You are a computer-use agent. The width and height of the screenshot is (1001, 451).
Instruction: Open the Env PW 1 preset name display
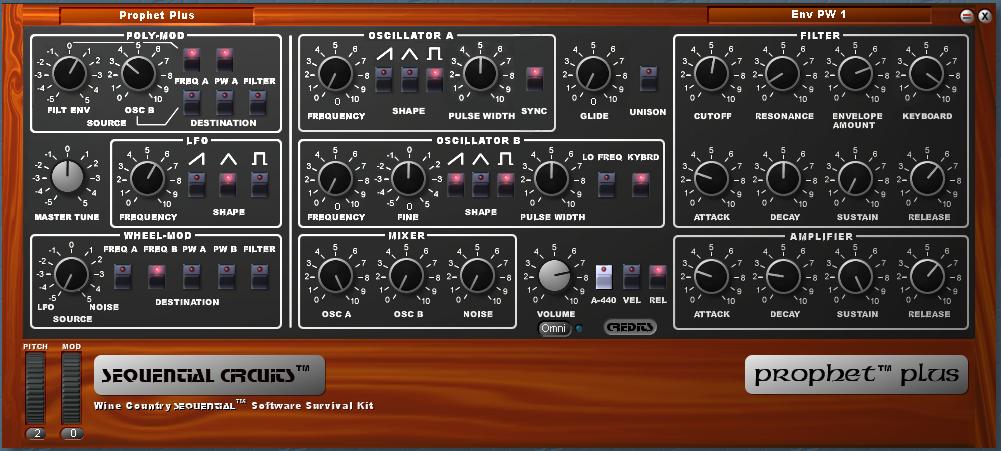[818, 14]
